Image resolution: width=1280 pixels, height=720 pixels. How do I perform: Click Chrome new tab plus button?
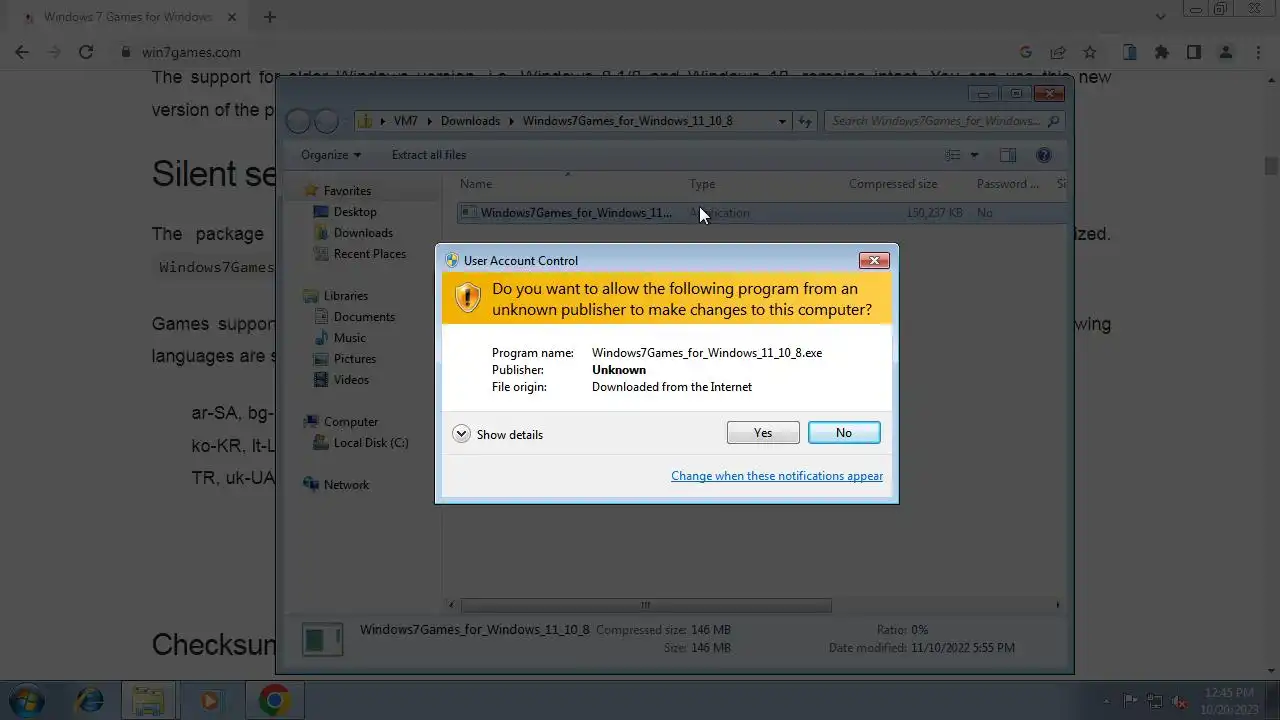click(270, 17)
